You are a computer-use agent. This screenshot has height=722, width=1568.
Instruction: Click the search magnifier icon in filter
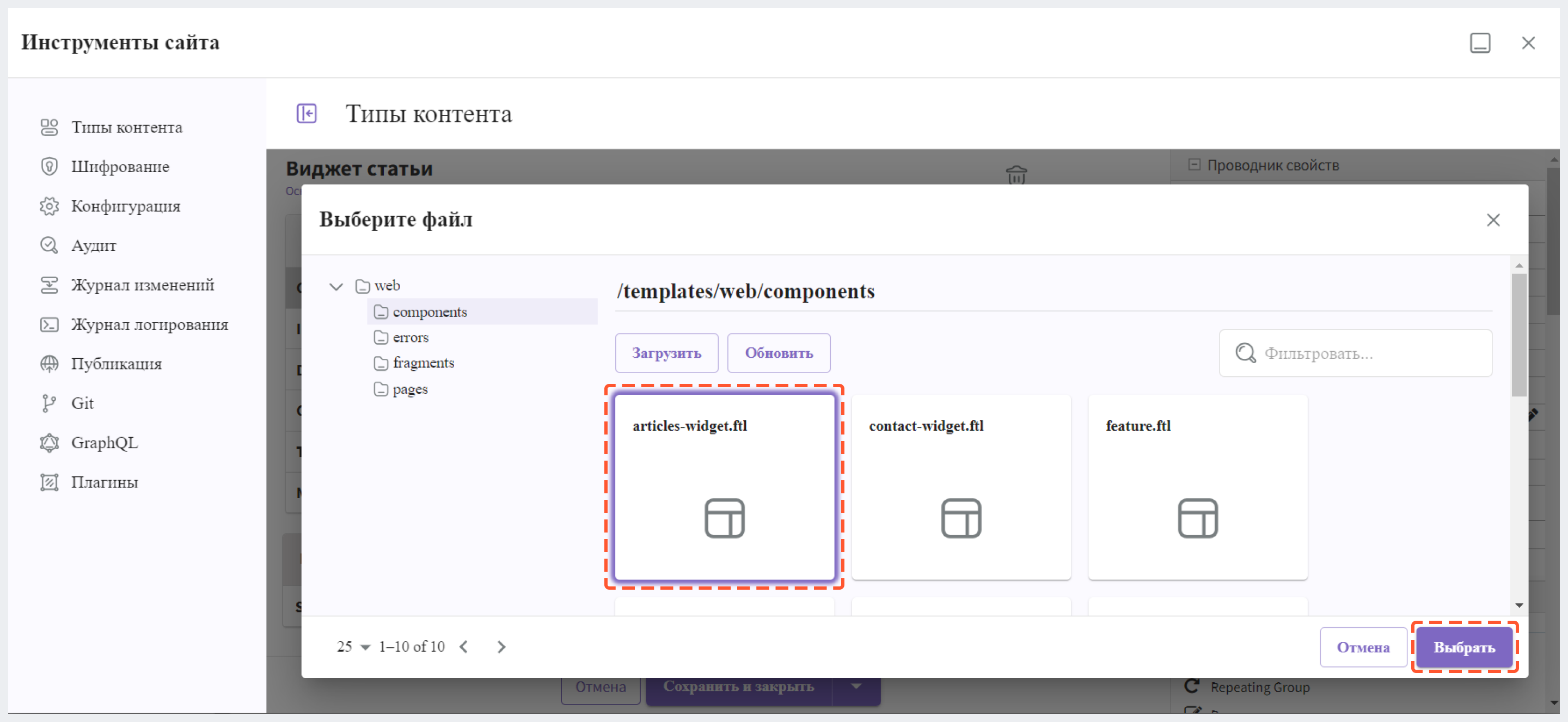point(1245,353)
